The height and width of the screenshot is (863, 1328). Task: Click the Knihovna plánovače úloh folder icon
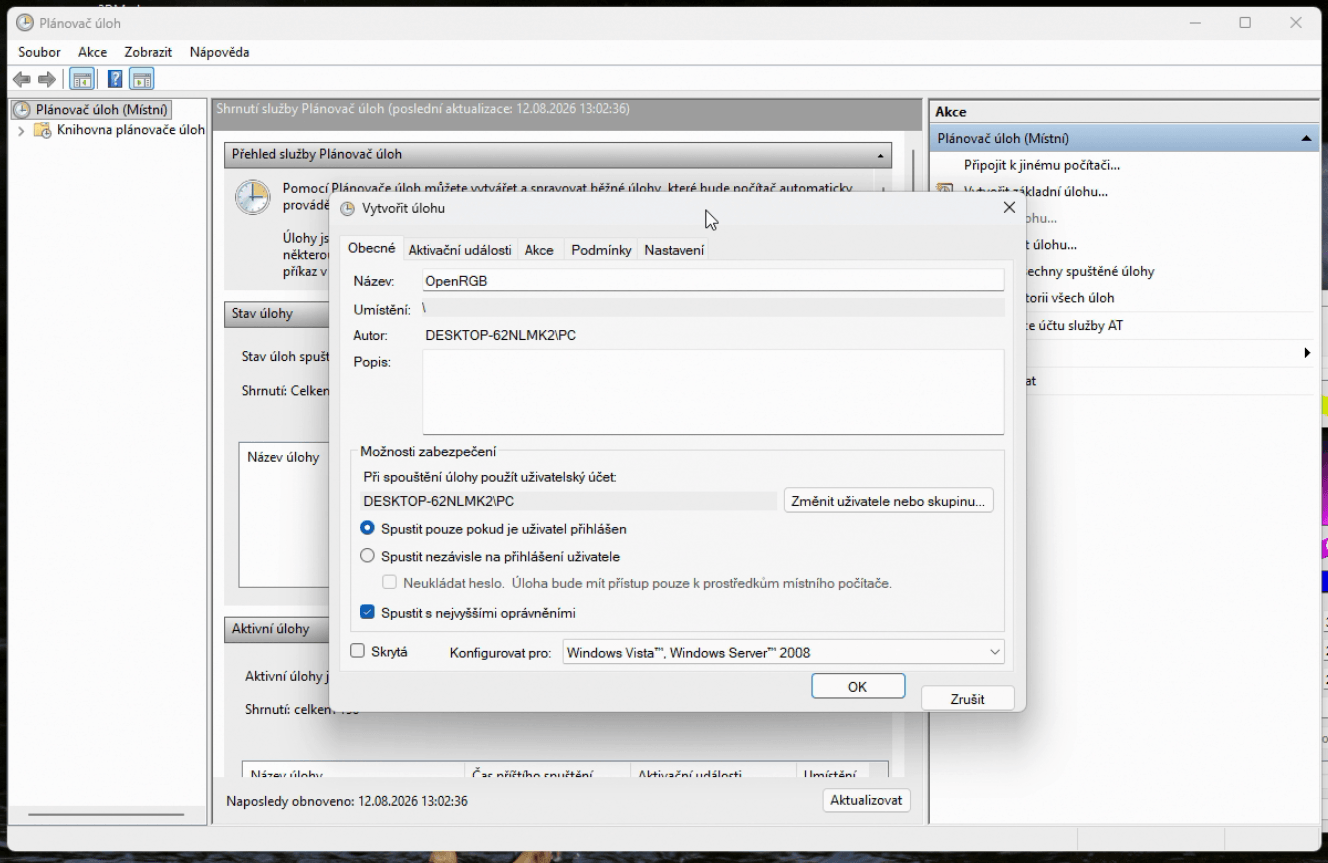43,130
